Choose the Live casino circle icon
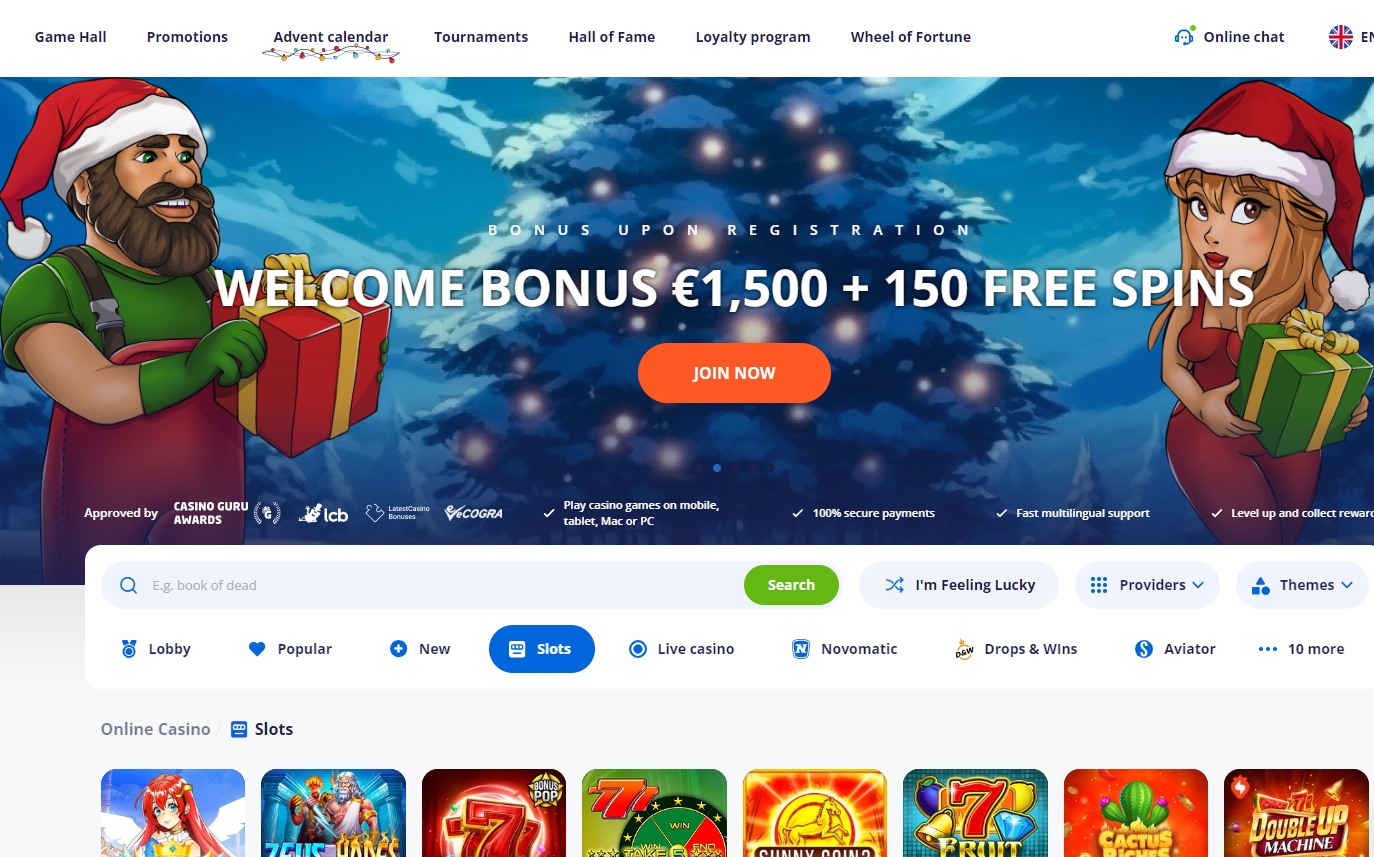 click(637, 649)
